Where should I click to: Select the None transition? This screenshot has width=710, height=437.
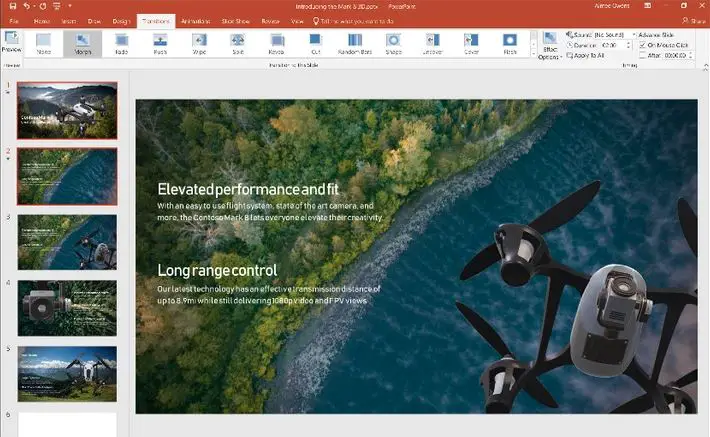[x=43, y=44]
